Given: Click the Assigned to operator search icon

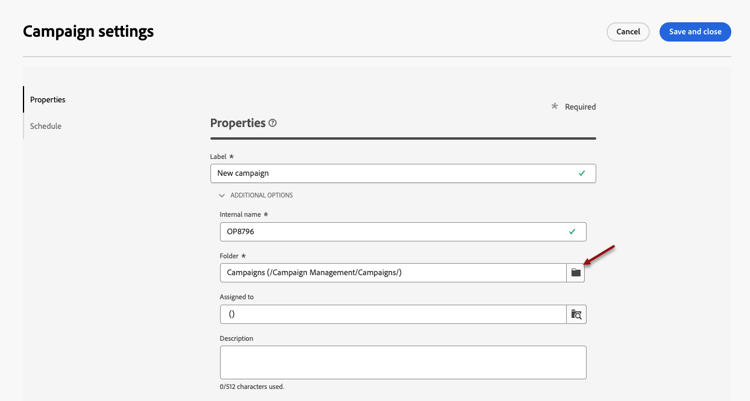Looking at the screenshot, I should (x=576, y=314).
